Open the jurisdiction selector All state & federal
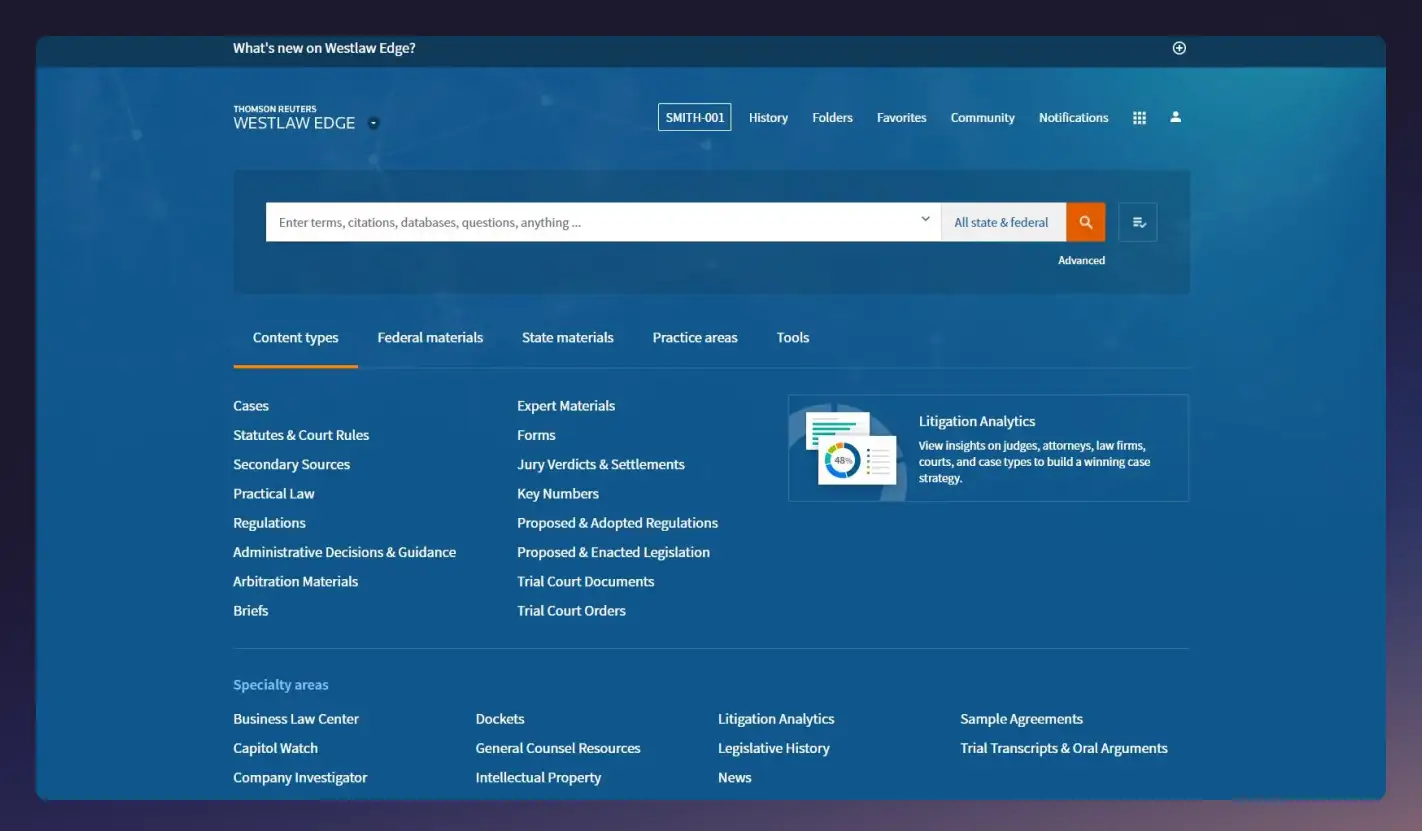This screenshot has width=1422, height=831. [x=1002, y=222]
